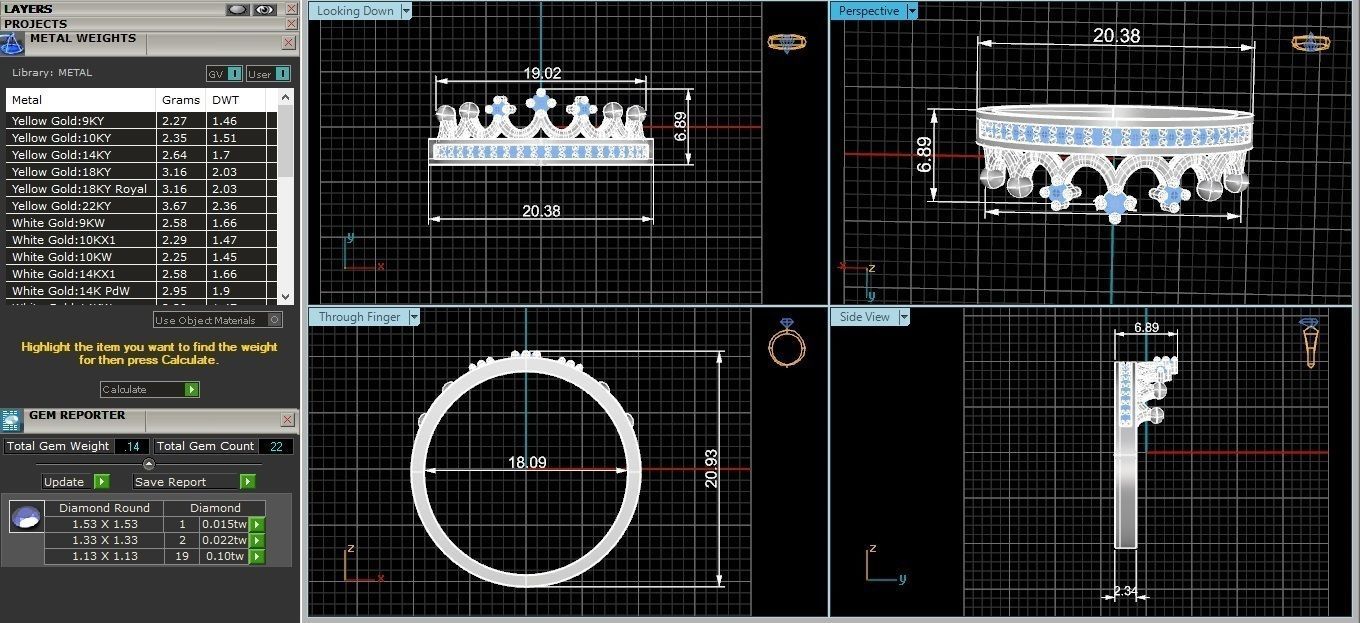Click ring view icon in Through Finger viewport
The width and height of the screenshot is (1360, 623).
point(787,341)
